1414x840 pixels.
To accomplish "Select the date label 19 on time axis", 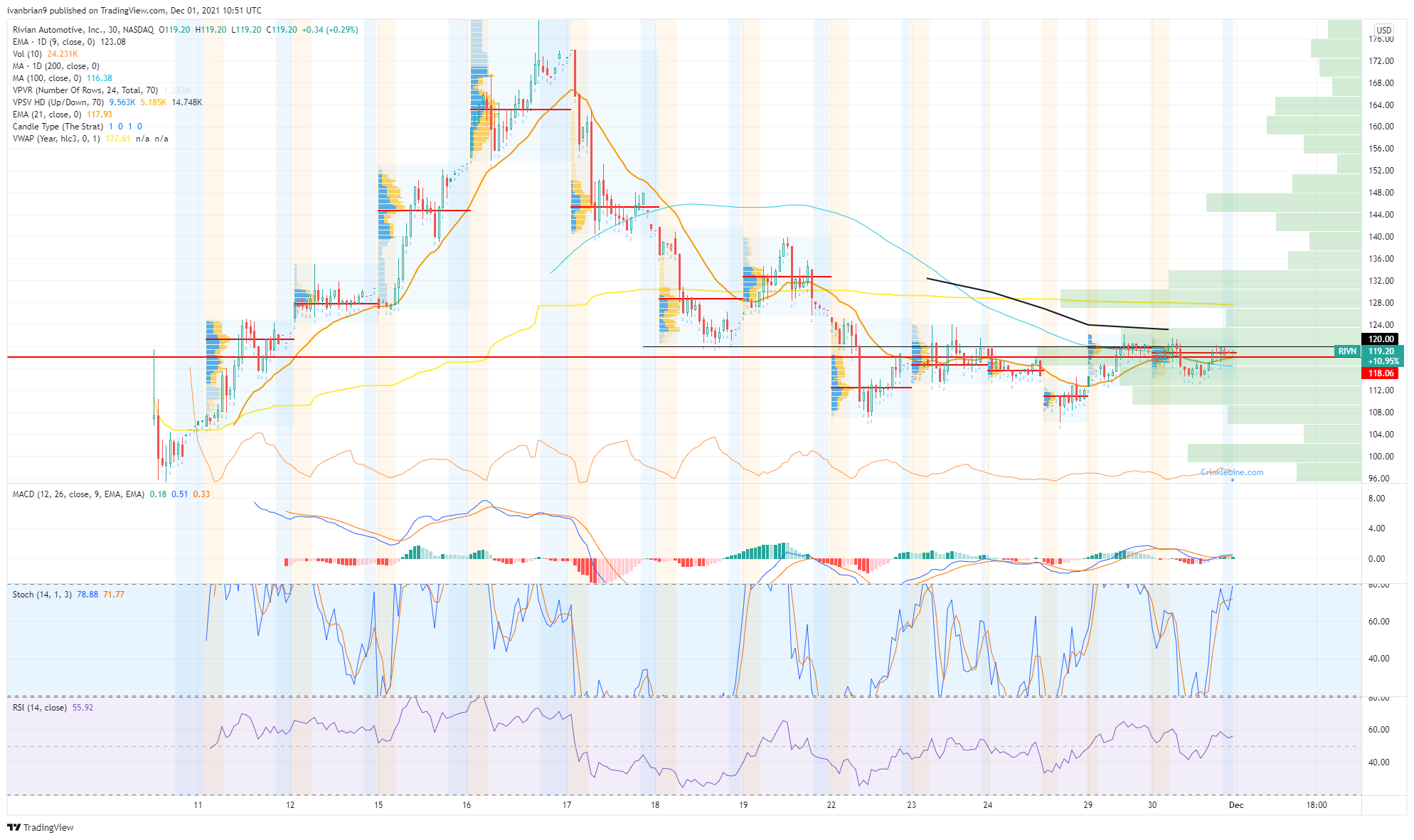I will pyautogui.click(x=743, y=805).
